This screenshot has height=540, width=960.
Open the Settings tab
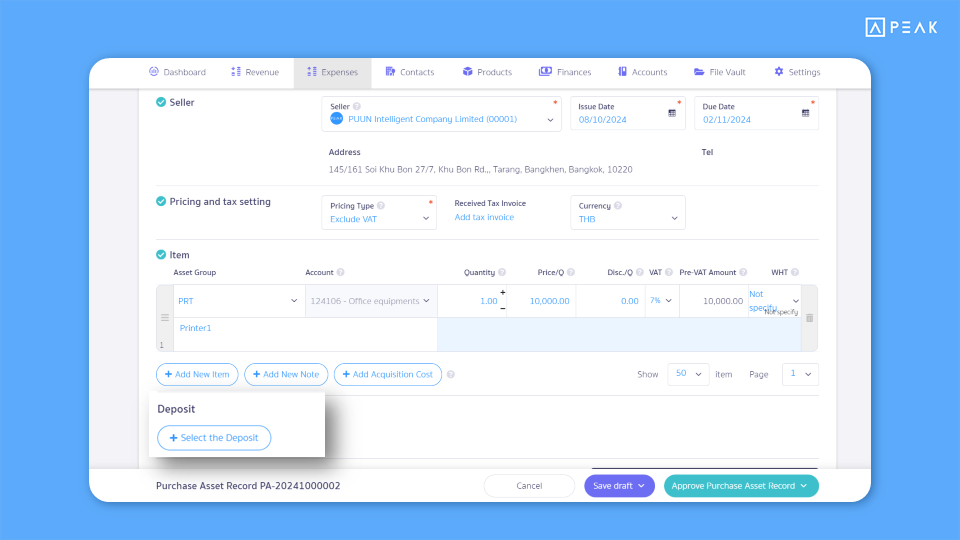pyautogui.click(x=797, y=72)
